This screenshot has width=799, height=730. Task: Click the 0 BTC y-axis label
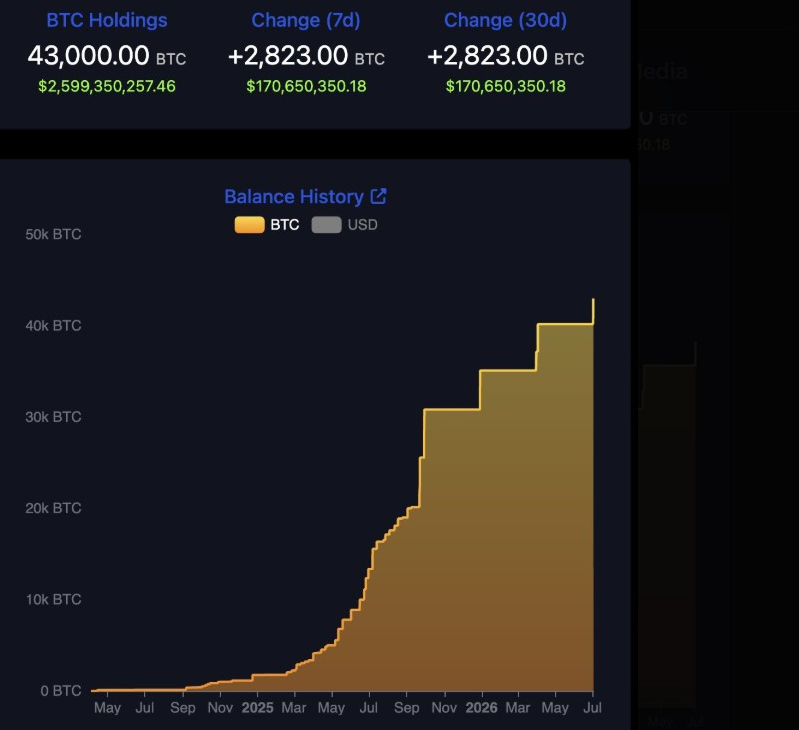[61, 691]
